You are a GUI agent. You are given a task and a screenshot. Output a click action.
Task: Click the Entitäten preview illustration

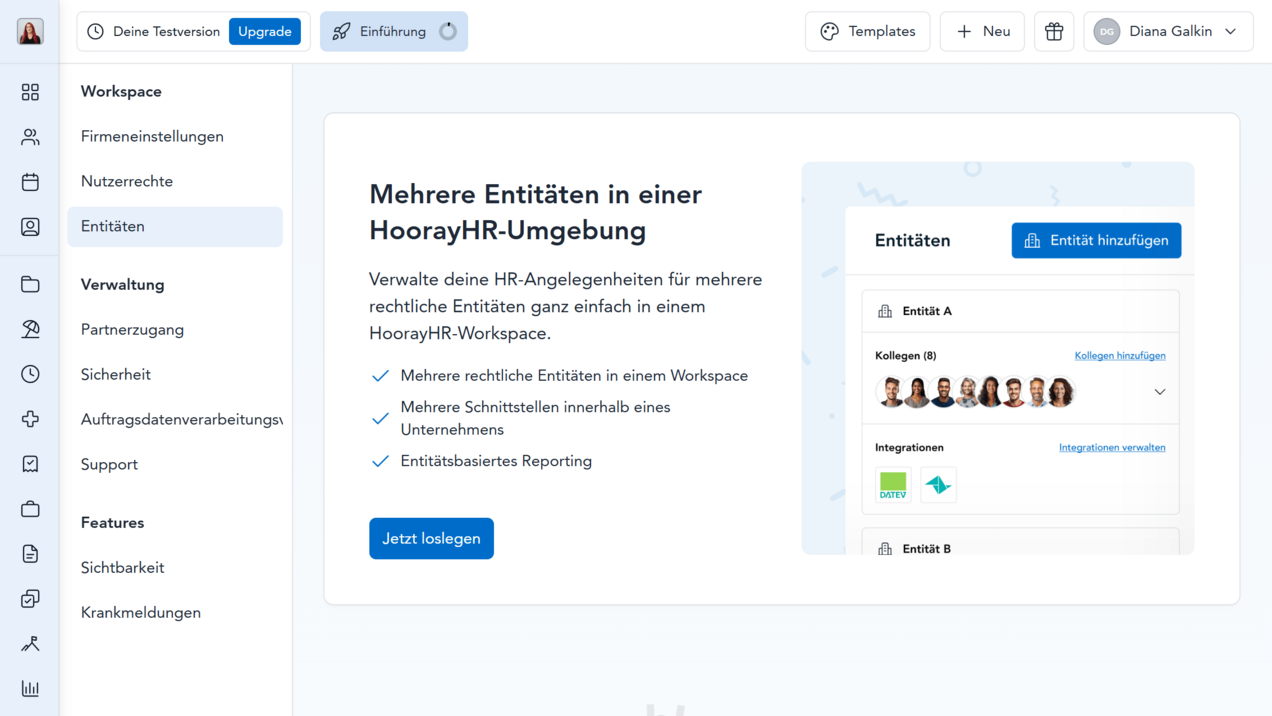click(x=998, y=358)
